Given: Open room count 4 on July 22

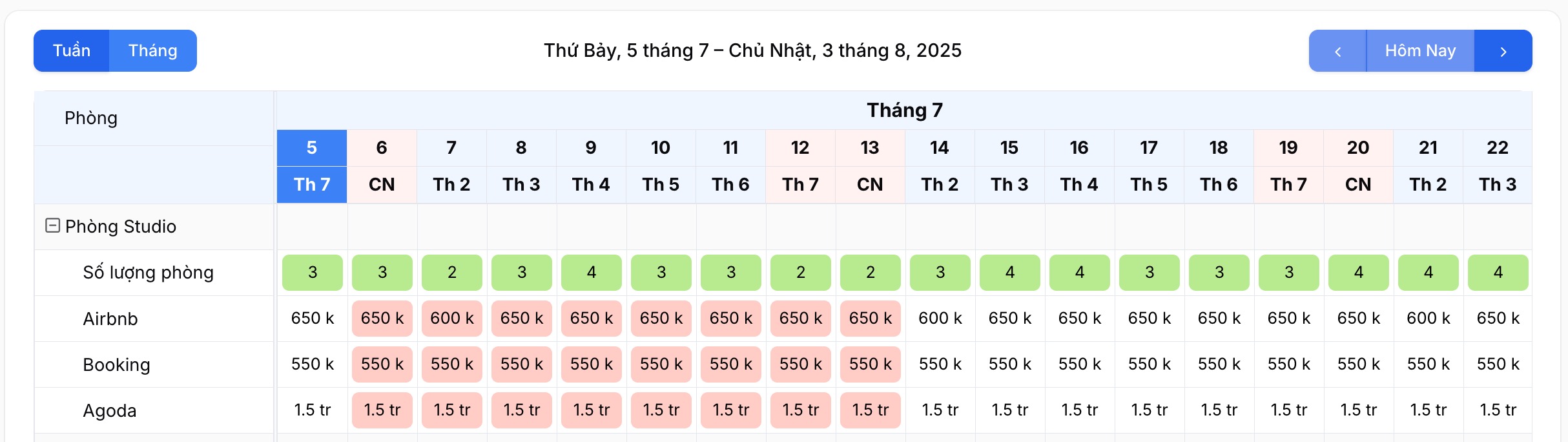Looking at the screenshot, I should (1498, 273).
